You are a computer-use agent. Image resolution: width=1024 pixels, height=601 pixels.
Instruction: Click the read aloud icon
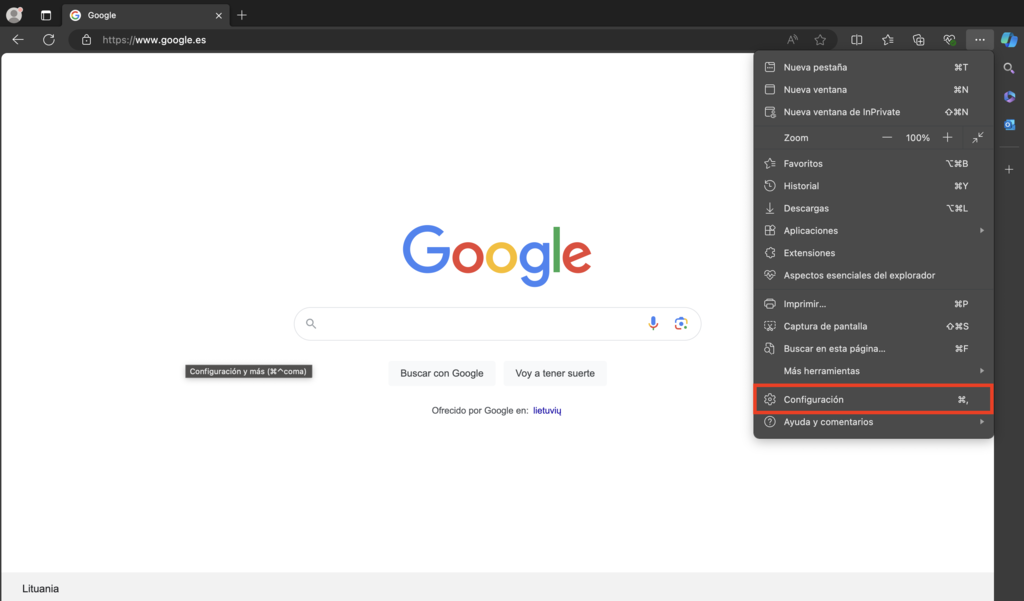(x=792, y=39)
